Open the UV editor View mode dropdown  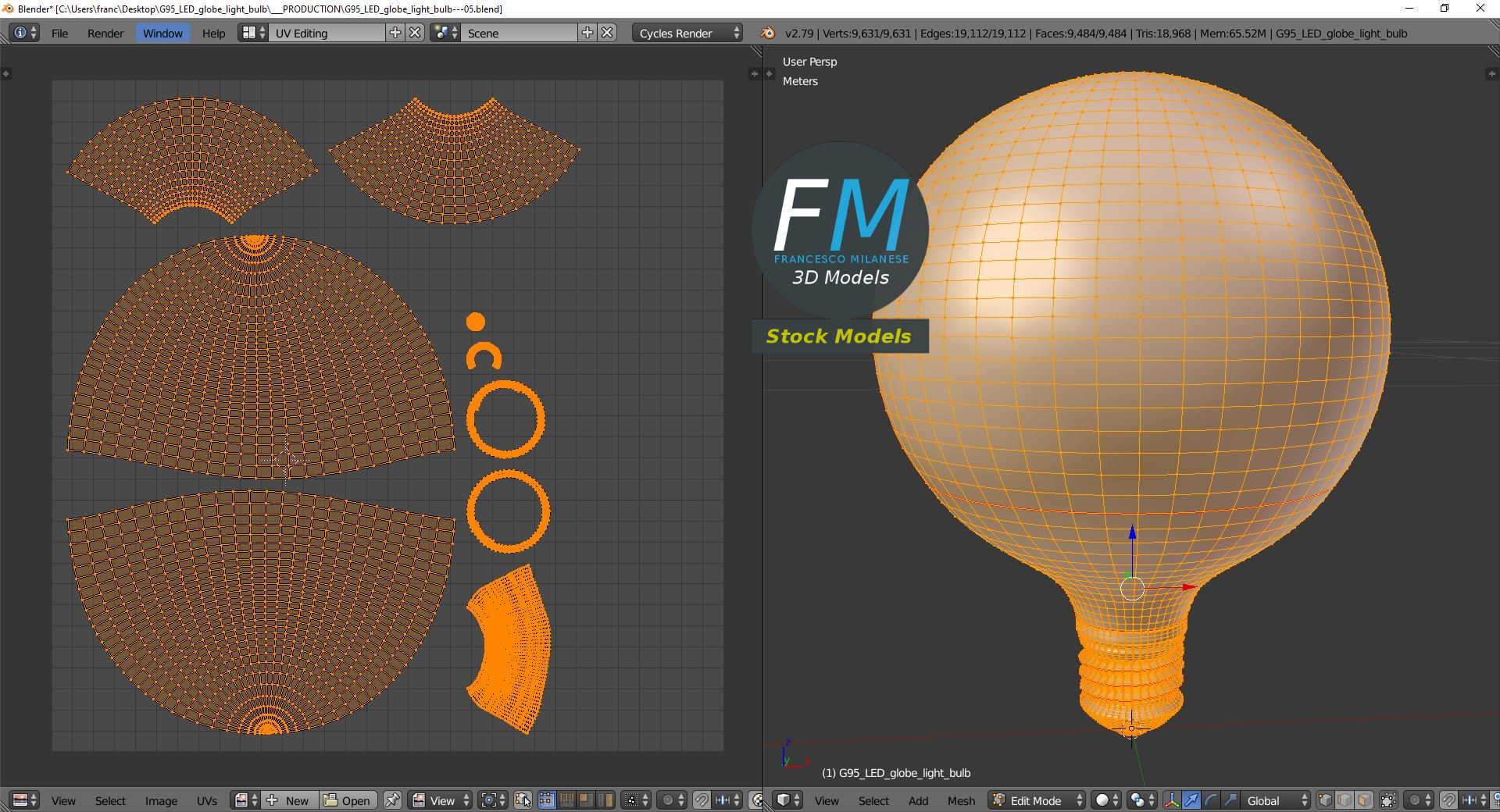[x=441, y=800]
